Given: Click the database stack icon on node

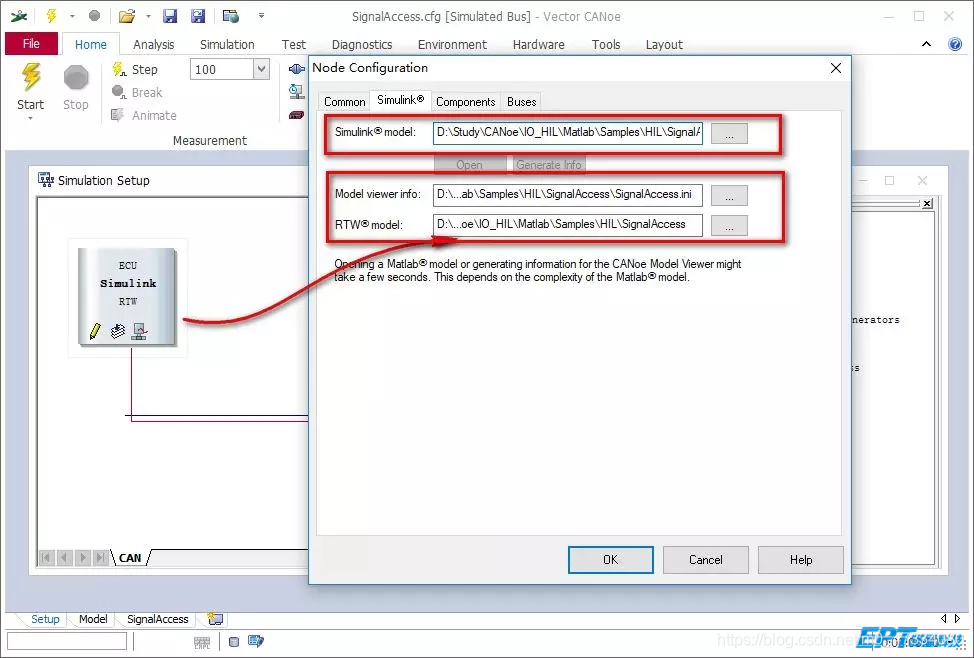Looking at the screenshot, I should click(118, 331).
